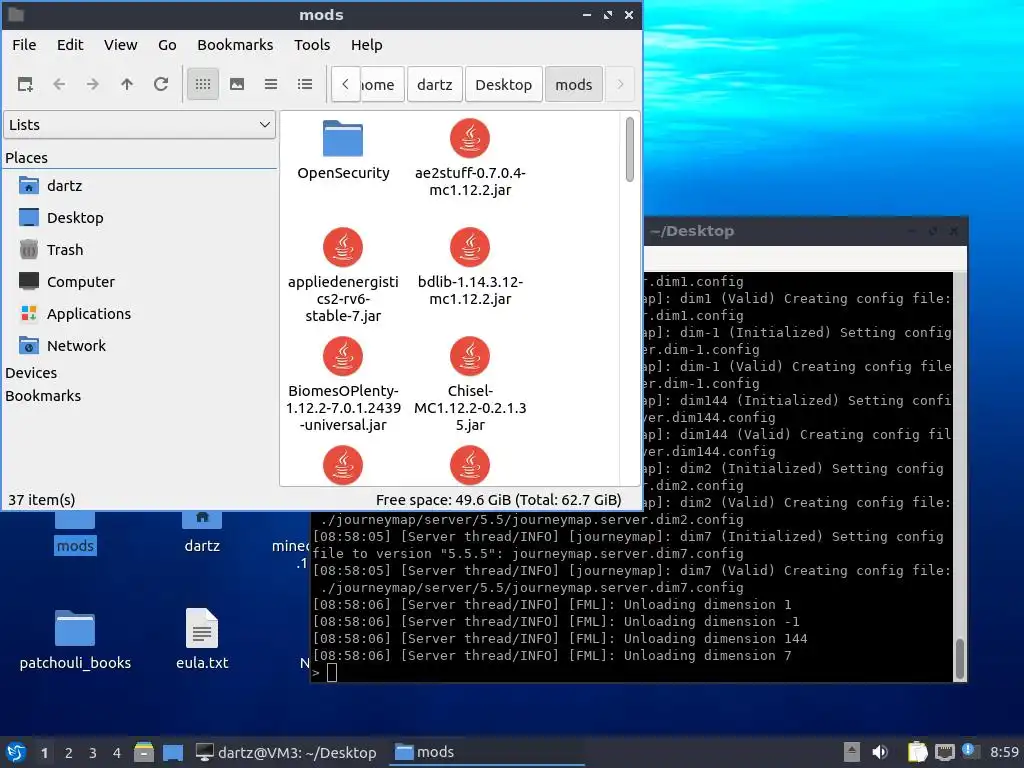Click the update notifier tray icon
This screenshot has height=768, width=1024.
(969, 751)
